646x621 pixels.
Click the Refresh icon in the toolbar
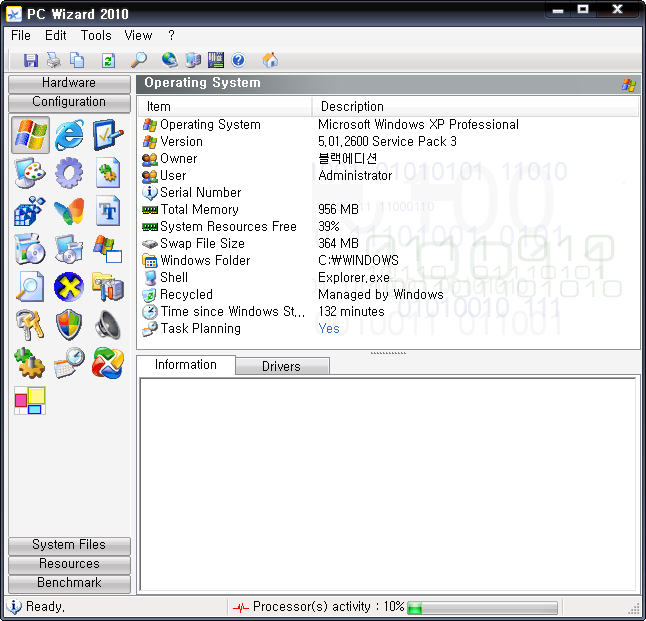(108, 61)
